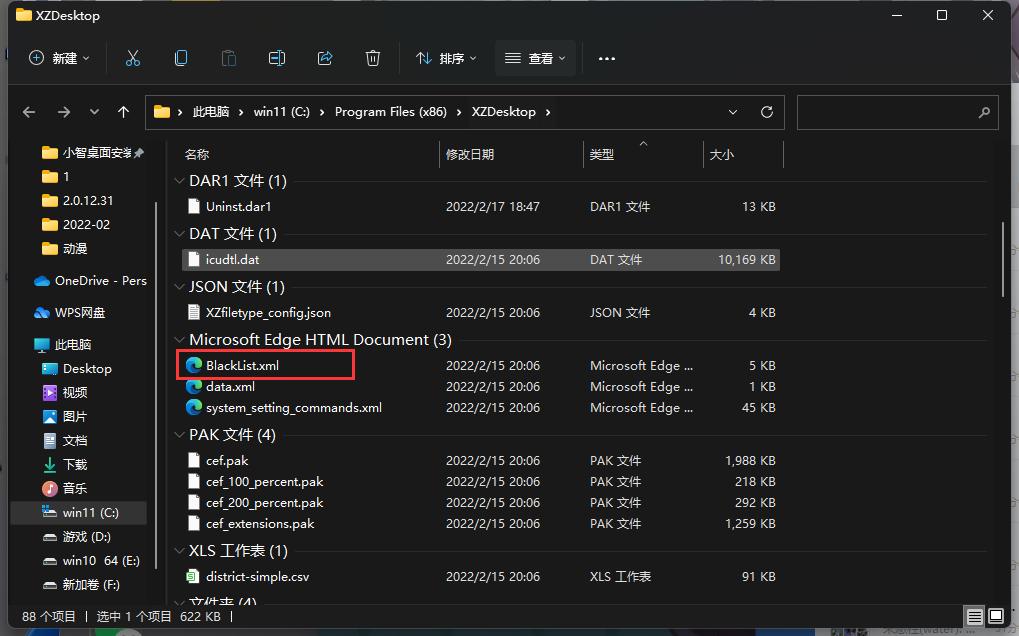Open the 新建 (New) dropdown
Image resolution: width=1019 pixels, height=636 pixels.
pyautogui.click(x=60, y=58)
